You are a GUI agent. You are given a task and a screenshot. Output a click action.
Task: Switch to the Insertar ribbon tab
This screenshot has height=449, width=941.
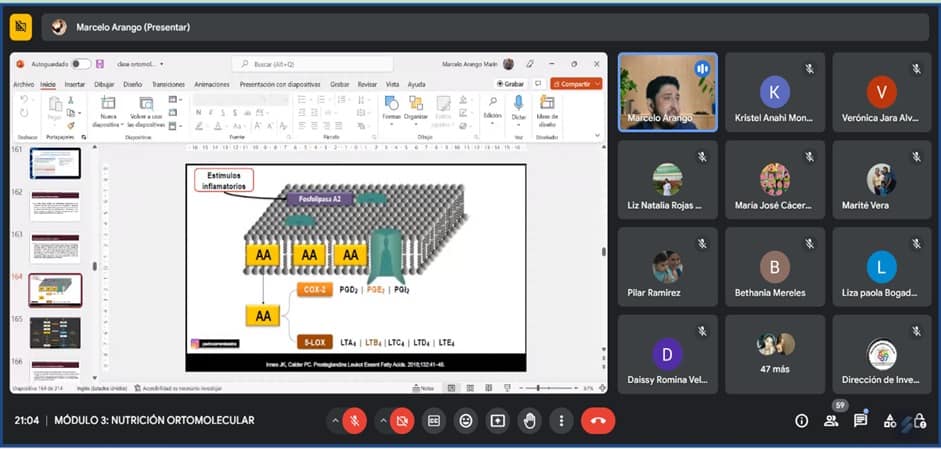pyautogui.click(x=75, y=85)
